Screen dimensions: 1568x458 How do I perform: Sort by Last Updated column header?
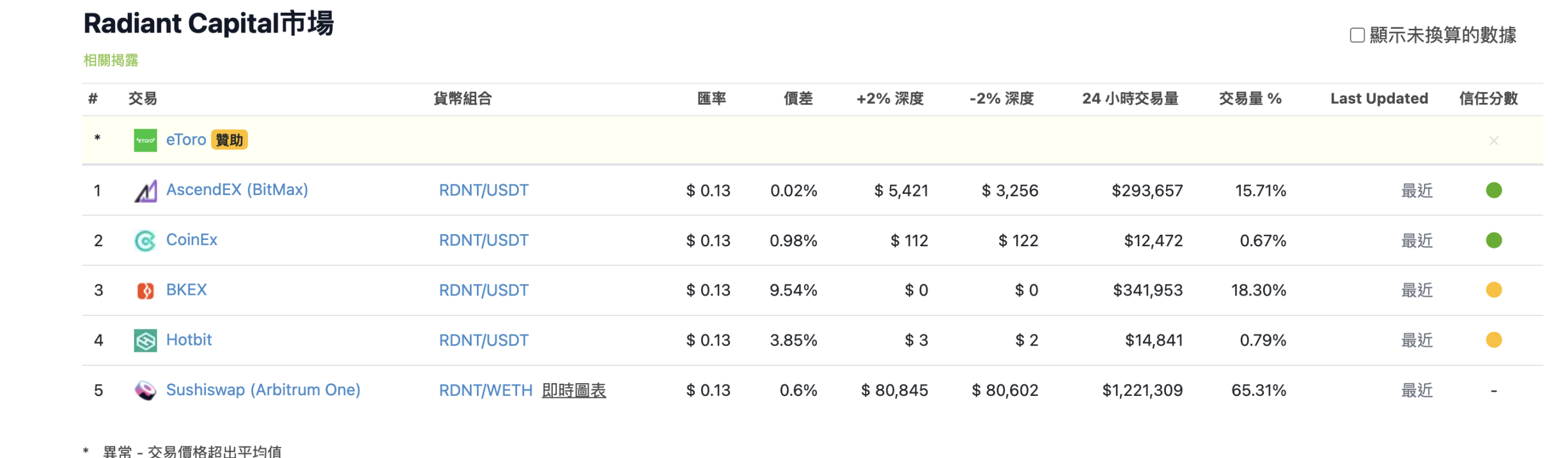click(1379, 99)
